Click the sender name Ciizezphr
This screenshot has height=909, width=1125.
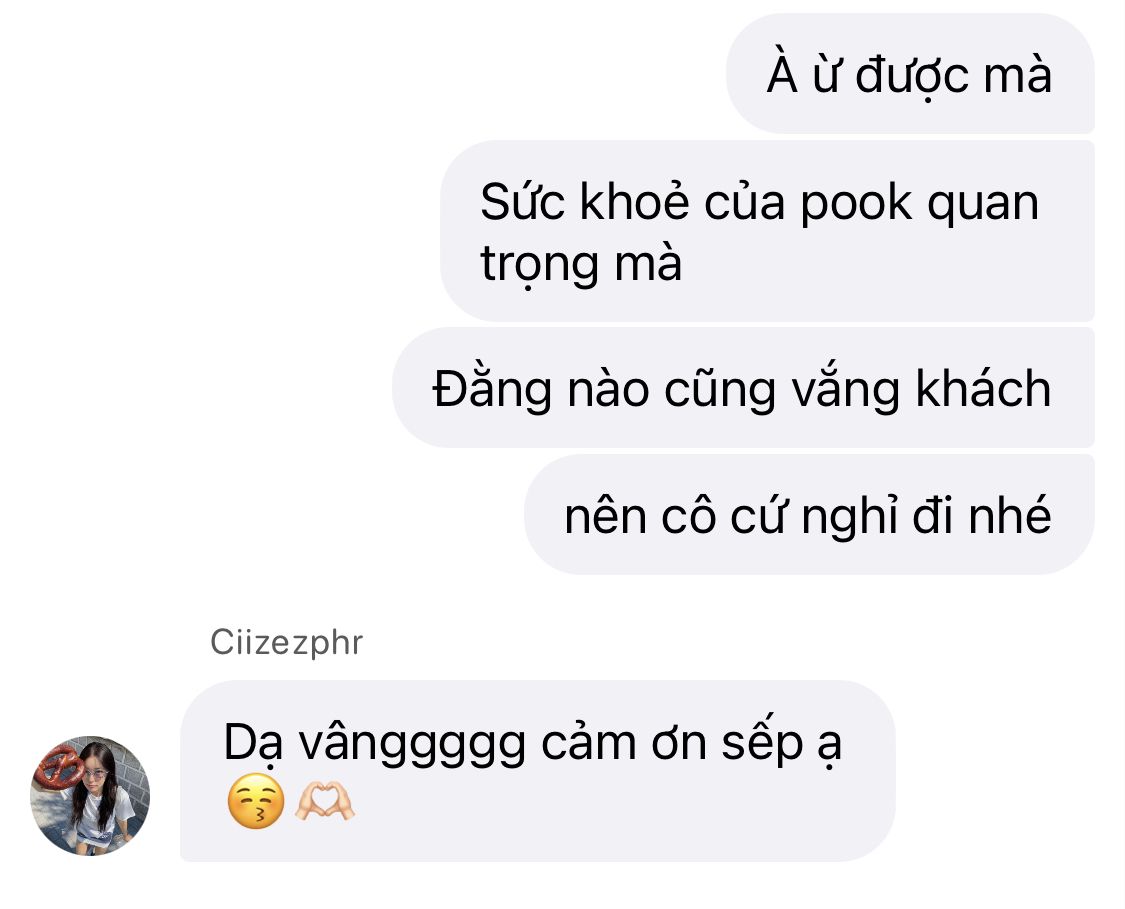coord(286,642)
